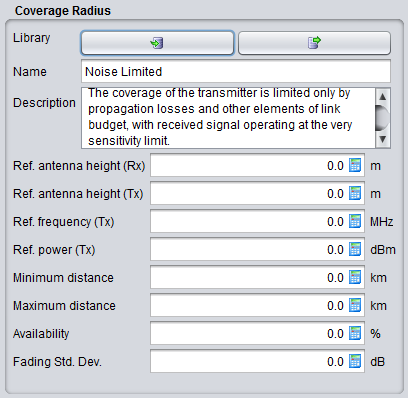This screenshot has width=408, height=398.
Task: Click the Fading Std. Dev. value field
Action: coord(257,361)
